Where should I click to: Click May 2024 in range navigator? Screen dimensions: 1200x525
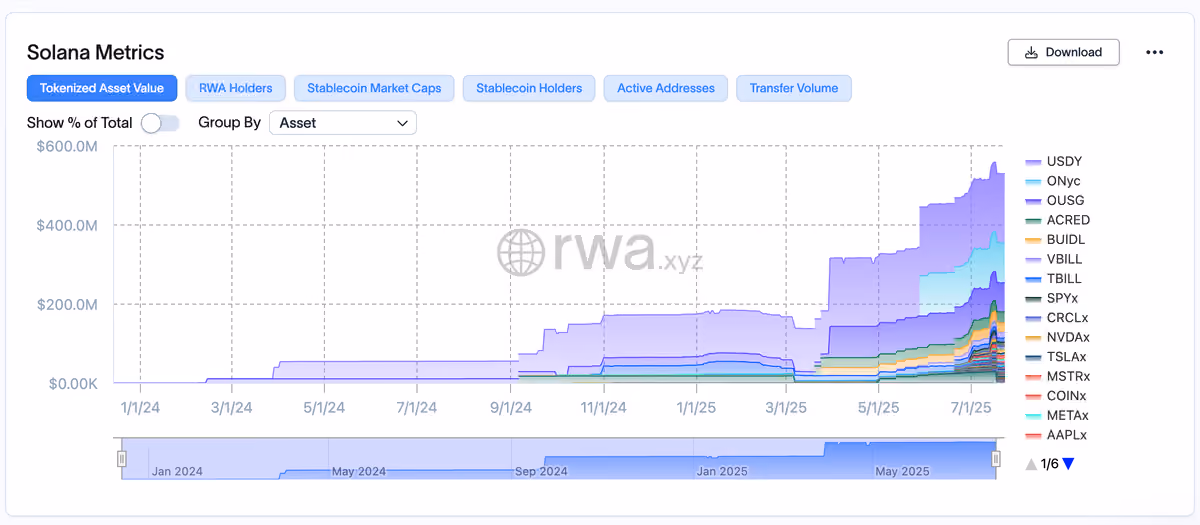tap(358, 471)
